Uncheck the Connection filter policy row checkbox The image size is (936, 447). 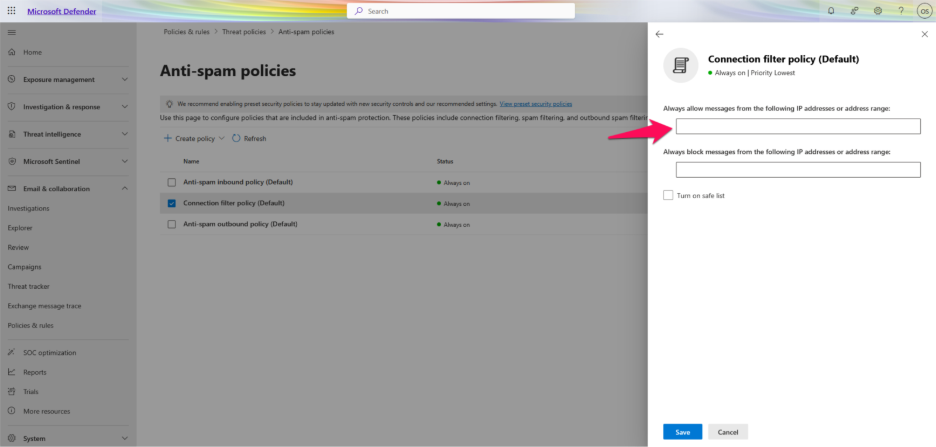pos(171,203)
